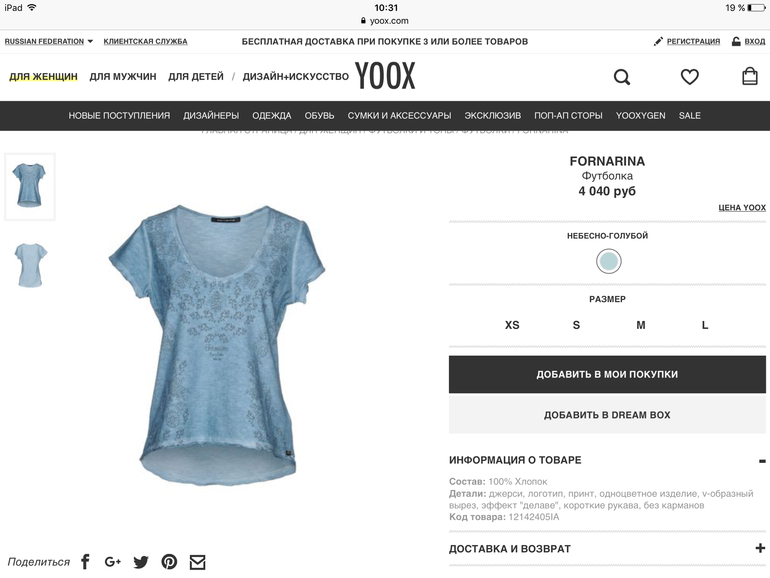Select the sky-blue color swatch
Viewport: 770px width, 578px height.
click(608, 261)
